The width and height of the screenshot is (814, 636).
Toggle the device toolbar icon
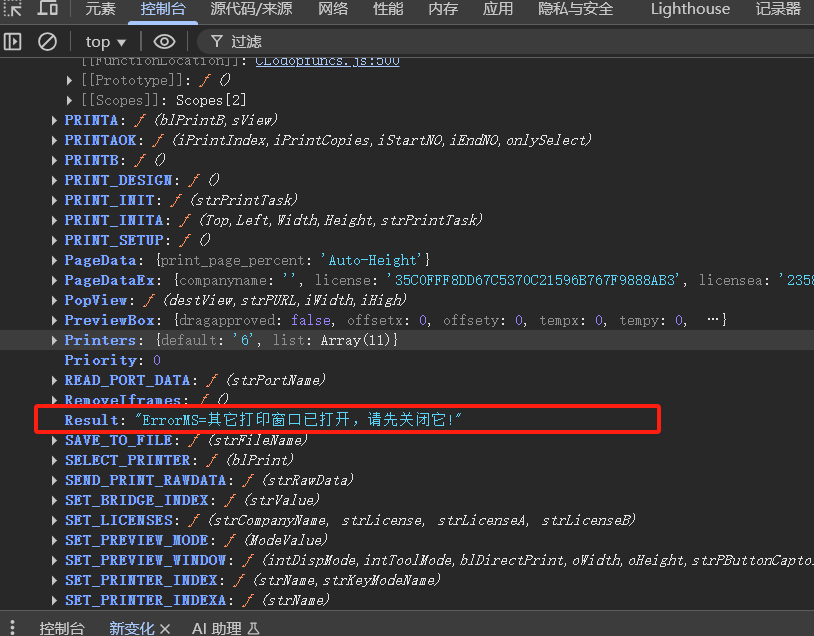coord(47,8)
